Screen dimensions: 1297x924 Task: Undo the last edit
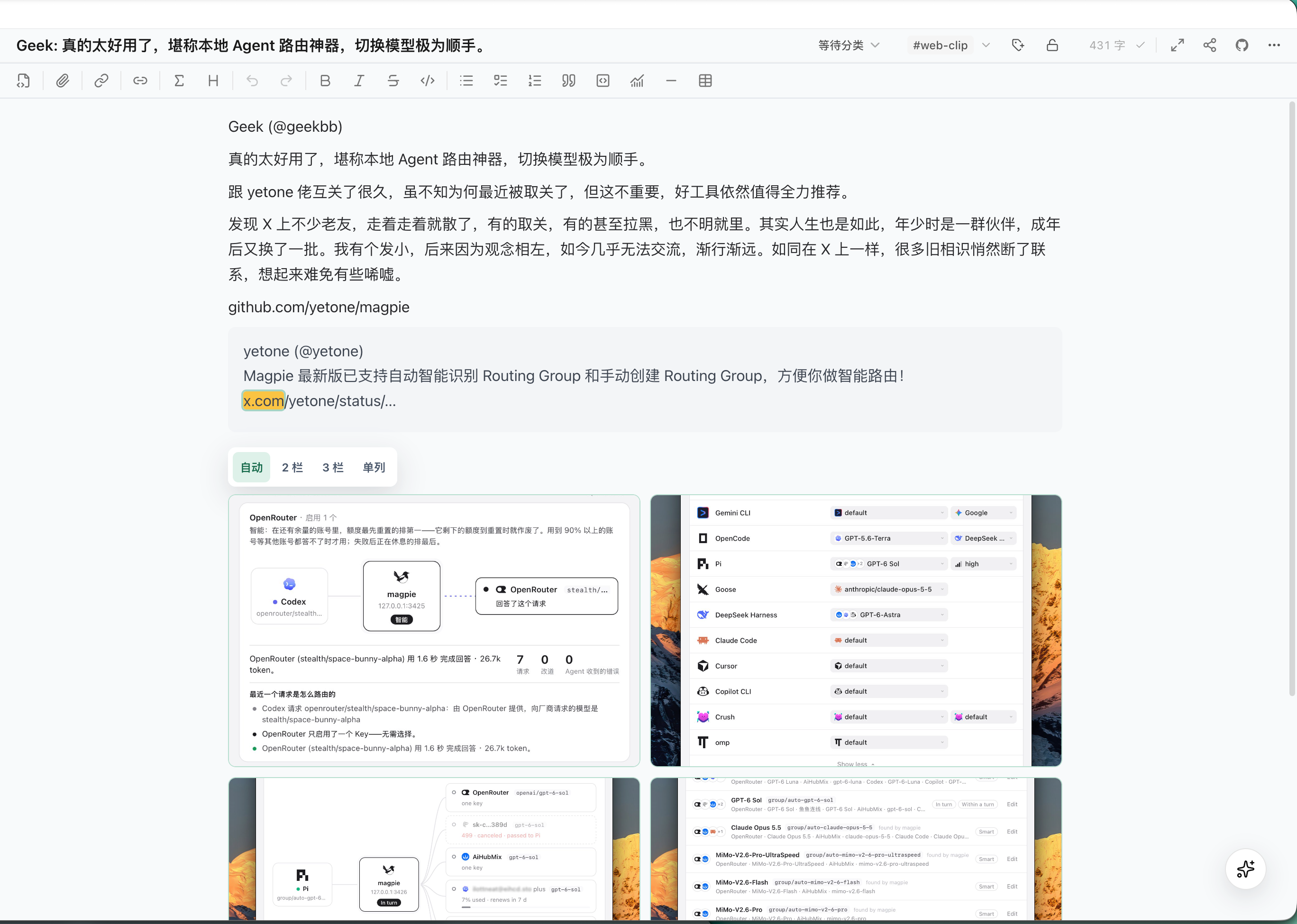(252, 81)
